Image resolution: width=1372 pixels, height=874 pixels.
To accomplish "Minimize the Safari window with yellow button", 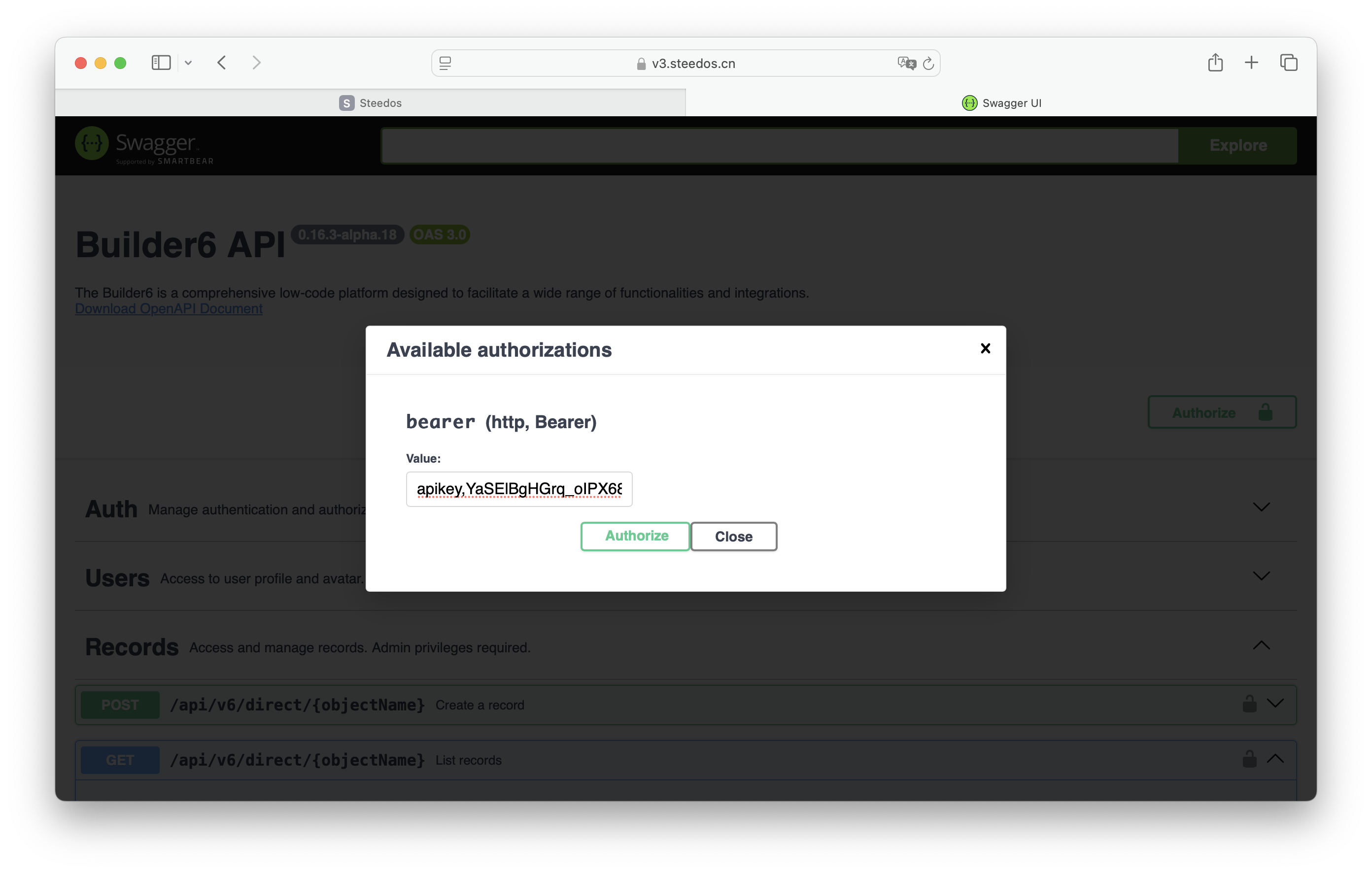I will (x=100, y=63).
